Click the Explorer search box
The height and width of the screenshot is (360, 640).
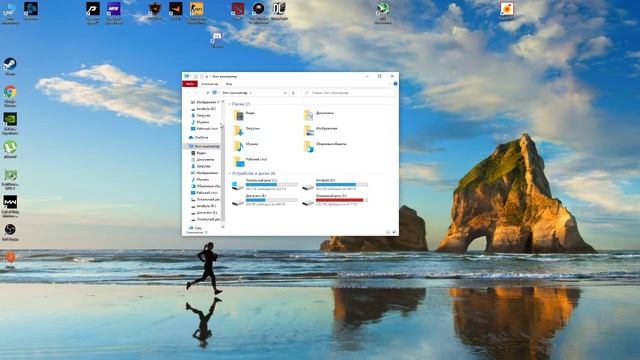pyautogui.click(x=348, y=93)
